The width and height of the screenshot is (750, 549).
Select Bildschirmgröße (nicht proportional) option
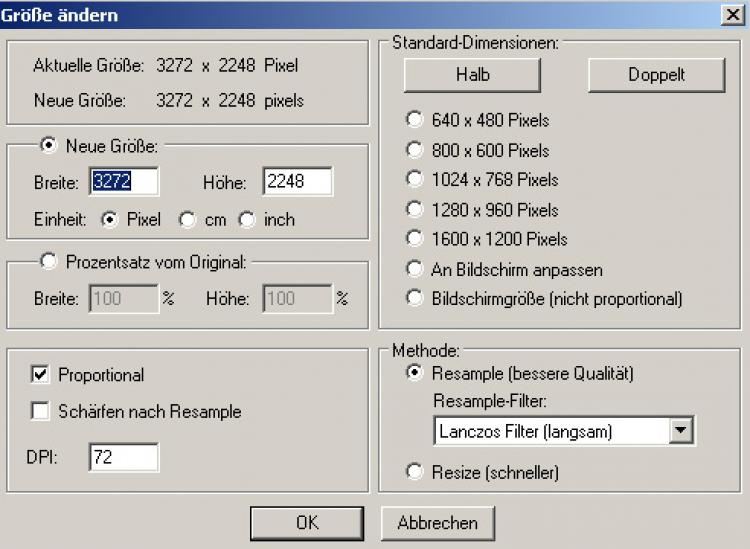pos(415,298)
